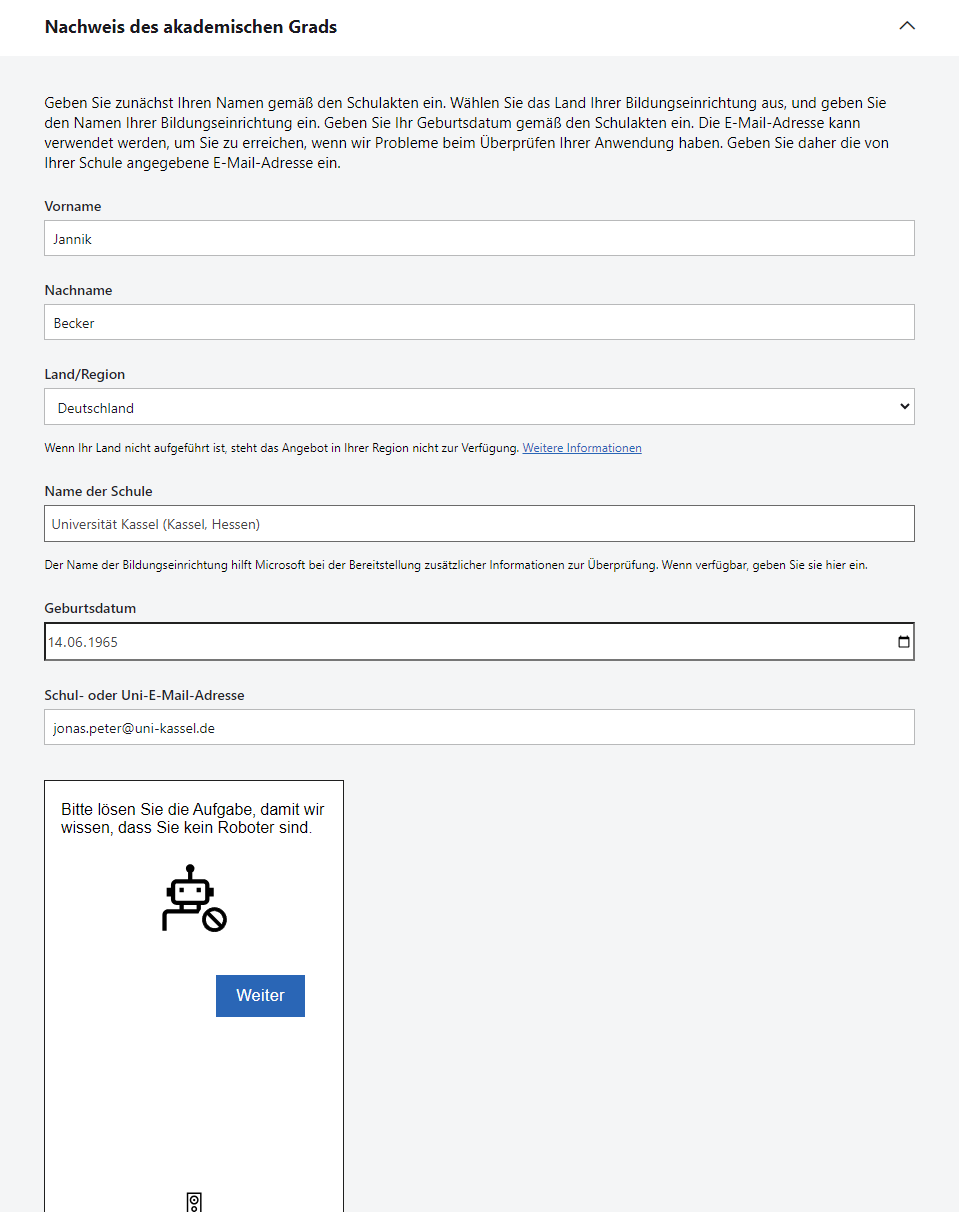Image resolution: width=959 pixels, height=1212 pixels.
Task: Click the audio speaker icon below the captcha
Action: tap(195, 1201)
